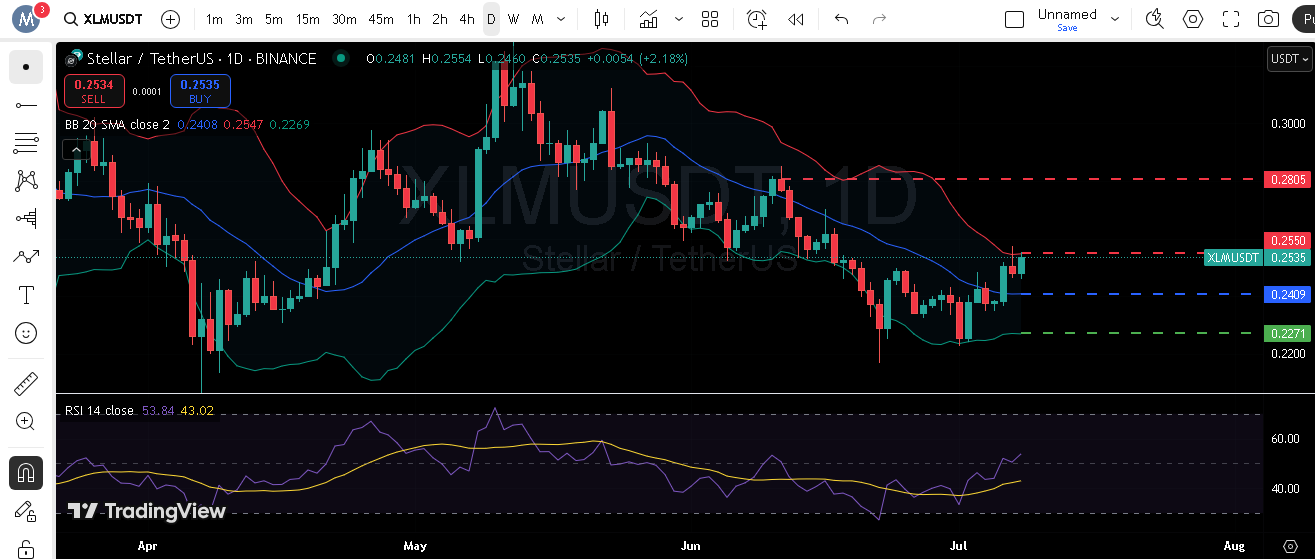
Task: Add a compare symbol with plus icon
Action: click(x=171, y=19)
